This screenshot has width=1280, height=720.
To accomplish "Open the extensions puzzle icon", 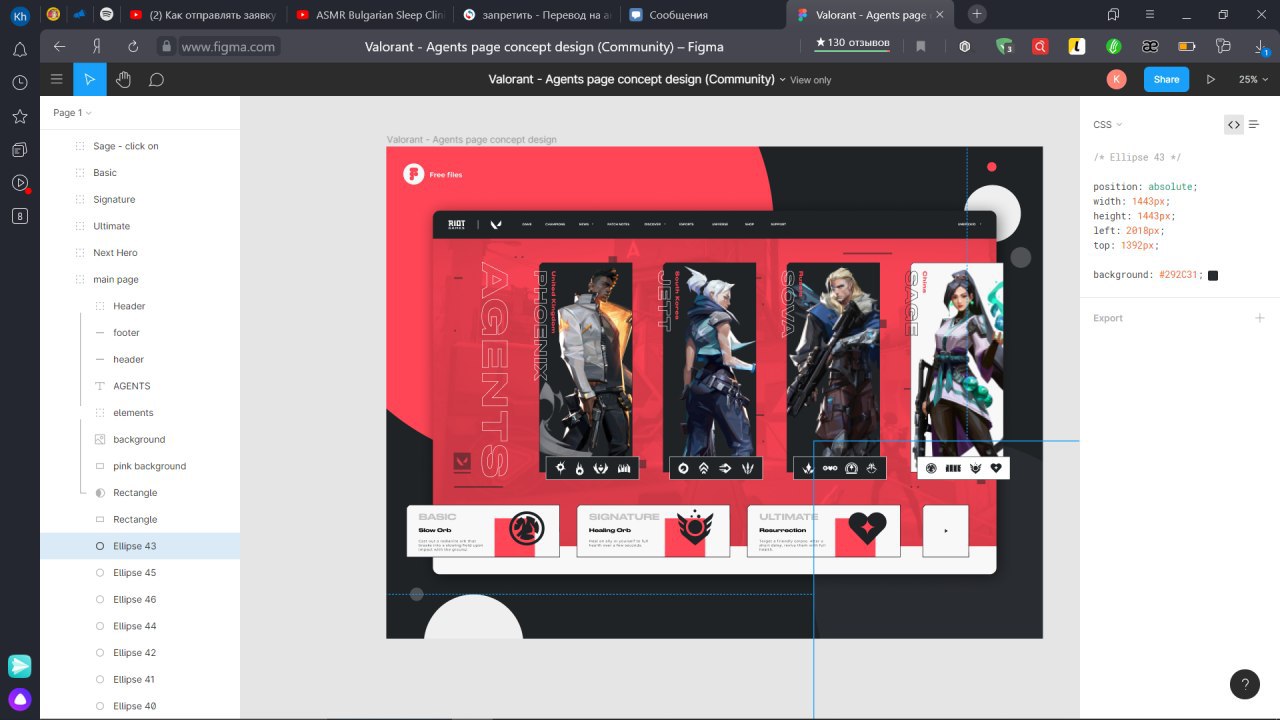I will coord(1223,46).
